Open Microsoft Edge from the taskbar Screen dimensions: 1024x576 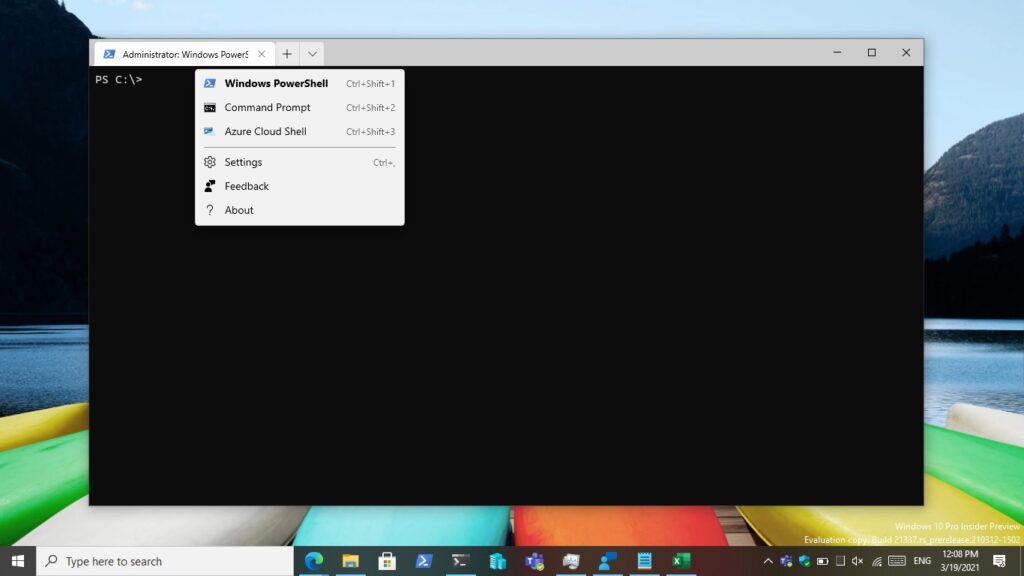tap(314, 561)
